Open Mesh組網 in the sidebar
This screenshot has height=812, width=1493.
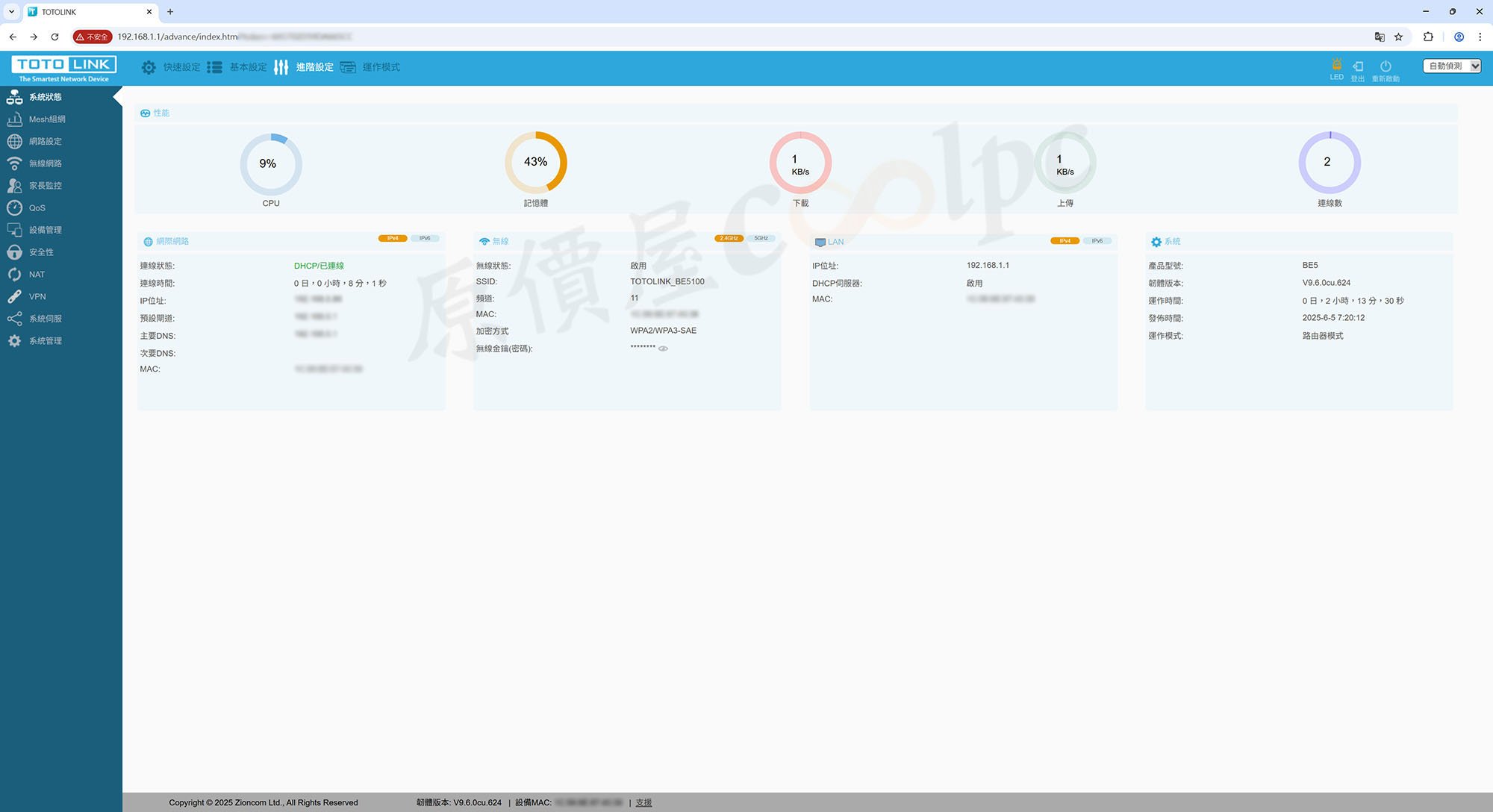pyautogui.click(x=47, y=119)
